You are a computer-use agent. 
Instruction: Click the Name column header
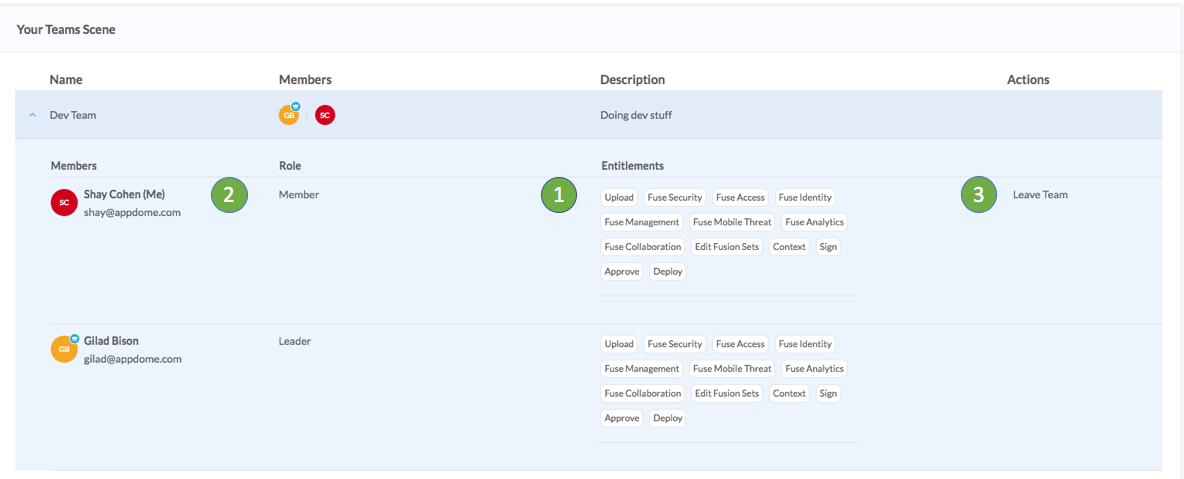click(x=66, y=79)
